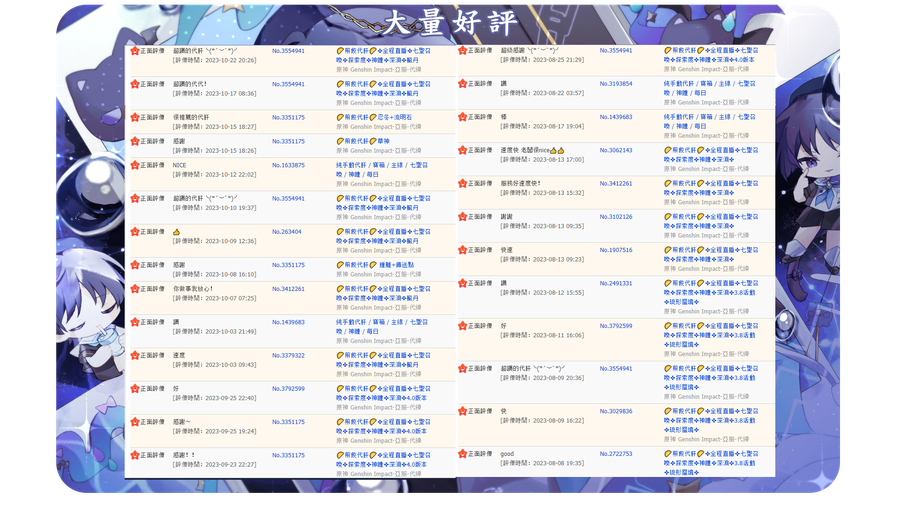The width and height of the screenshot is (900, 506).
Task: Click the review comment 很推薦的代肝
Action: click(x=191, y=118)
